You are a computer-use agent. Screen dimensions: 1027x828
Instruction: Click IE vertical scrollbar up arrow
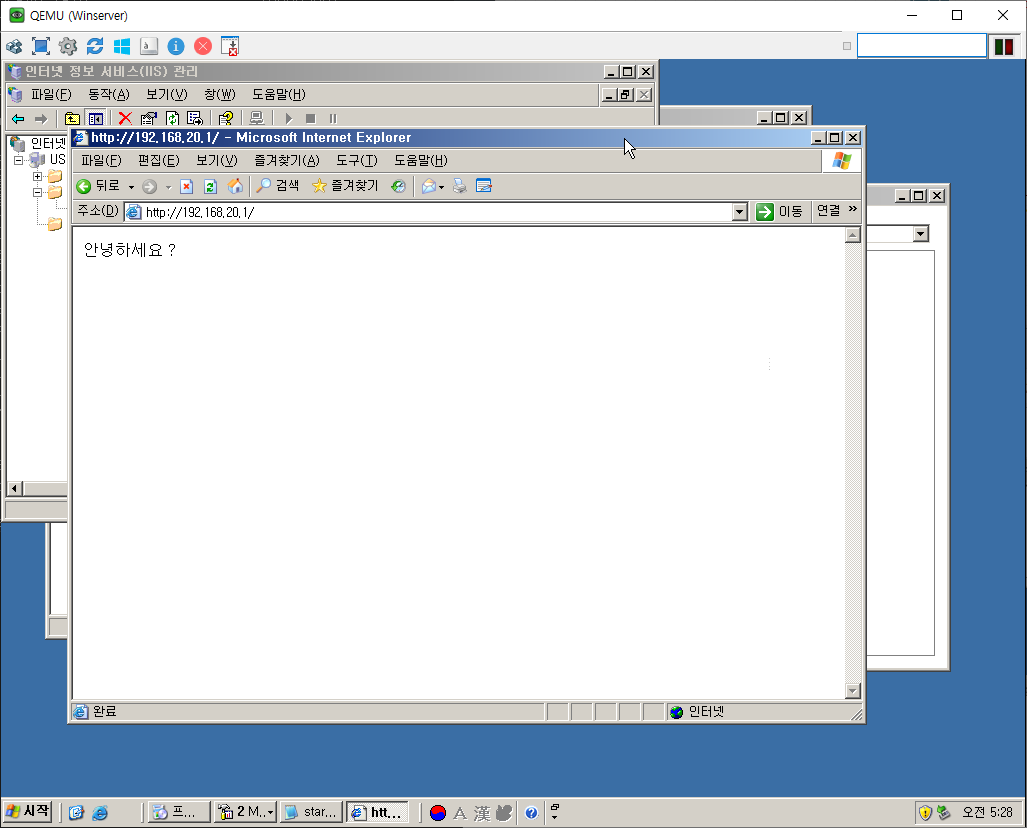pos(852,235)
